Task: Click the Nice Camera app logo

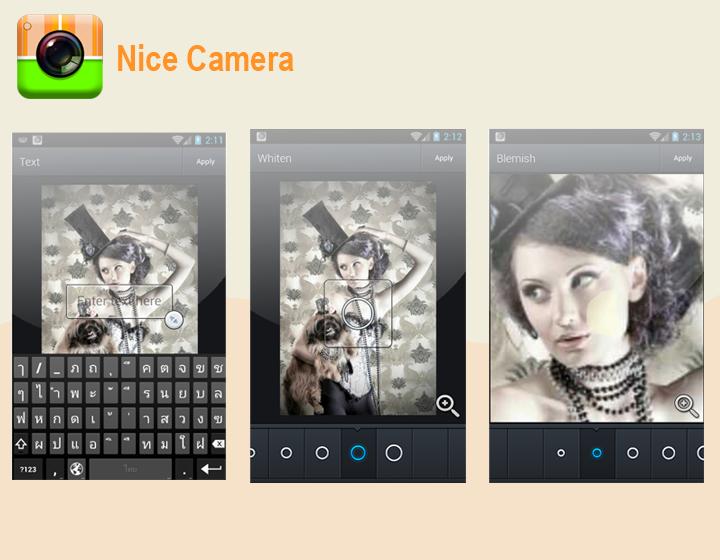Action: tap(60, 56)
